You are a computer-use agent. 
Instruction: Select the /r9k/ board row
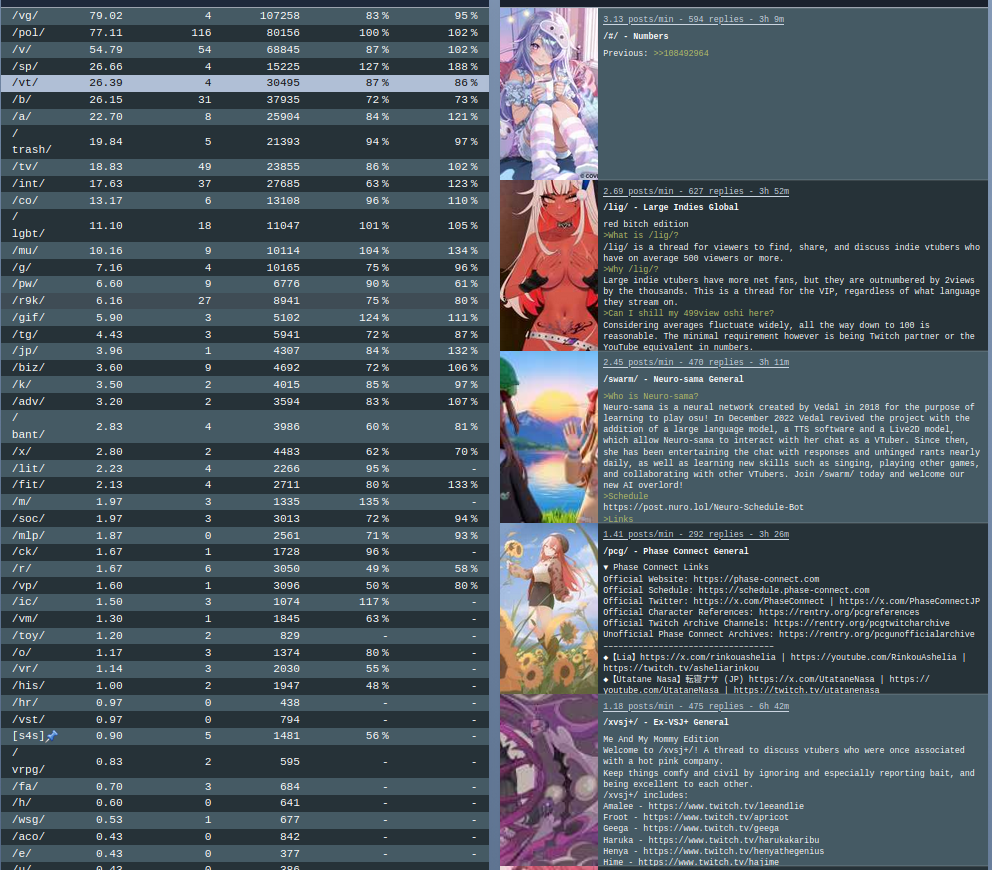[245, 301]
